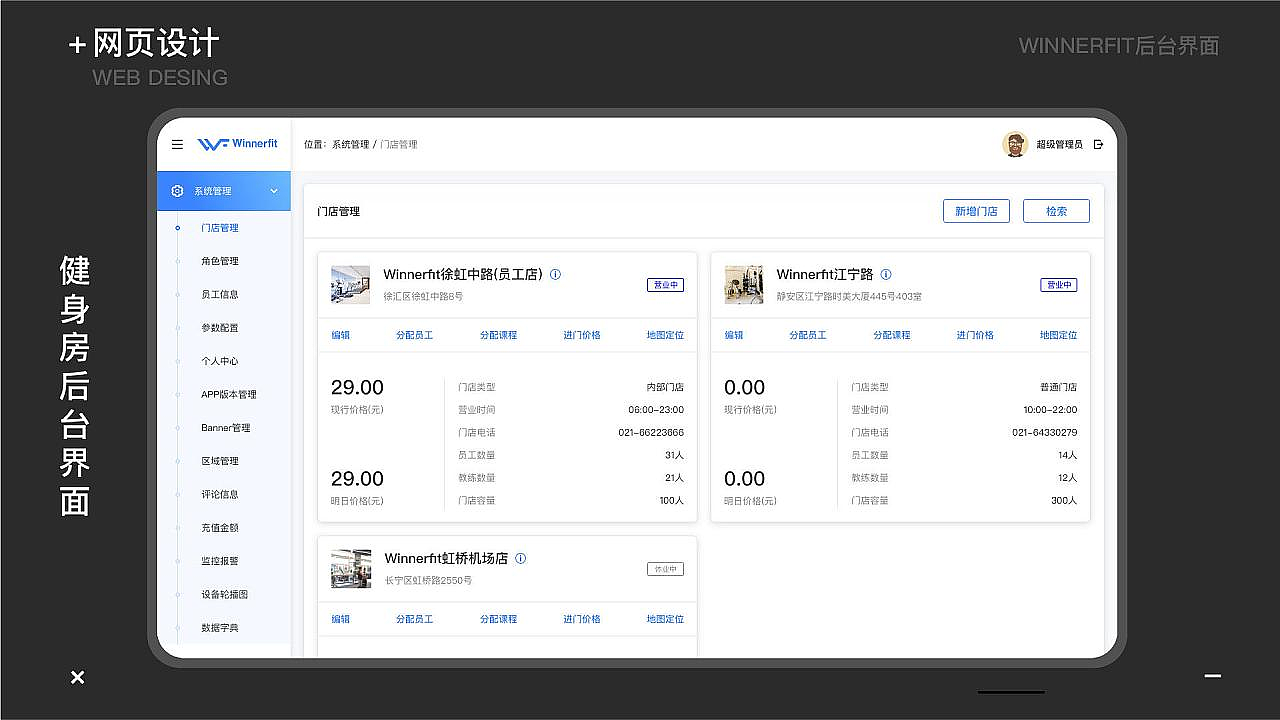Click phone number 021-66223866
1280x720 pixels.
[651, 433]
